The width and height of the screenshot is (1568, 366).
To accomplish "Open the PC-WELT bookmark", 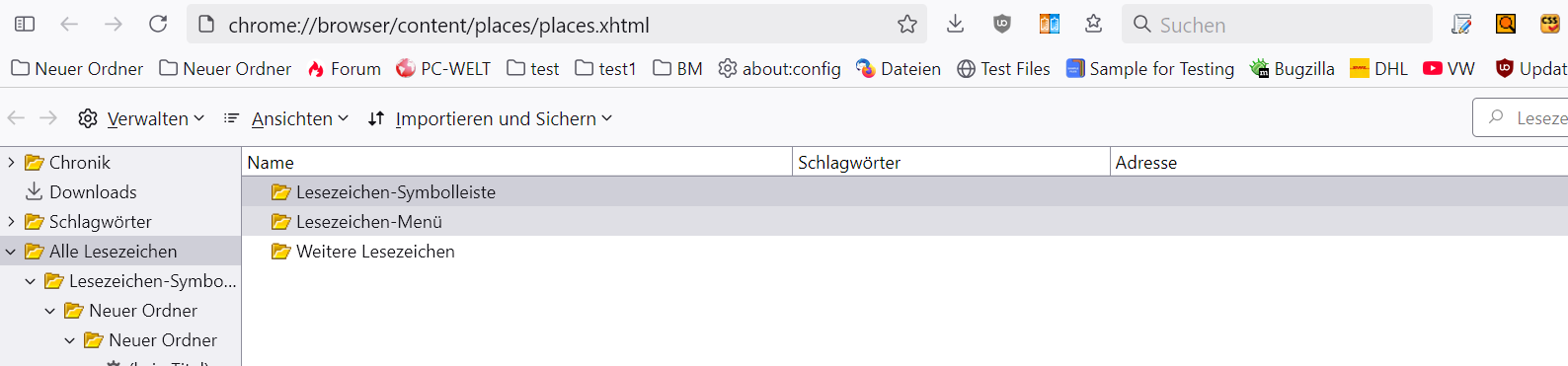I will [x=443, y=68].
